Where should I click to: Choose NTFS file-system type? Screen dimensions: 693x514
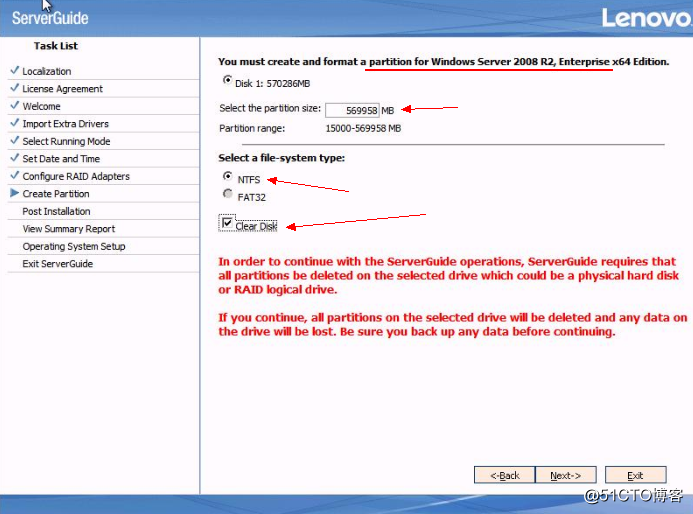[x=228, y=176]
